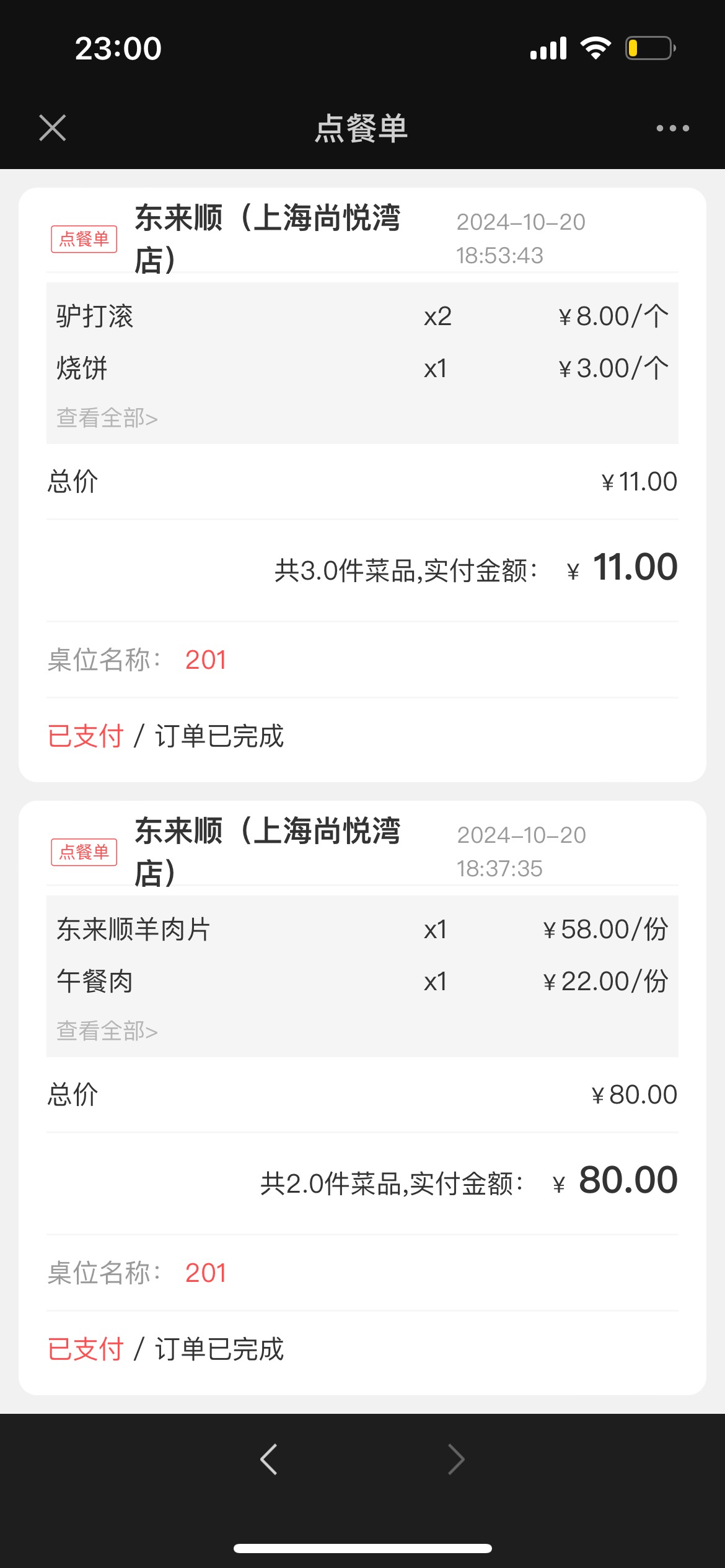Viewport: 725px width, 1568px height.
Task: Tap the browser forward arrow
Action: click(456, 1459)
